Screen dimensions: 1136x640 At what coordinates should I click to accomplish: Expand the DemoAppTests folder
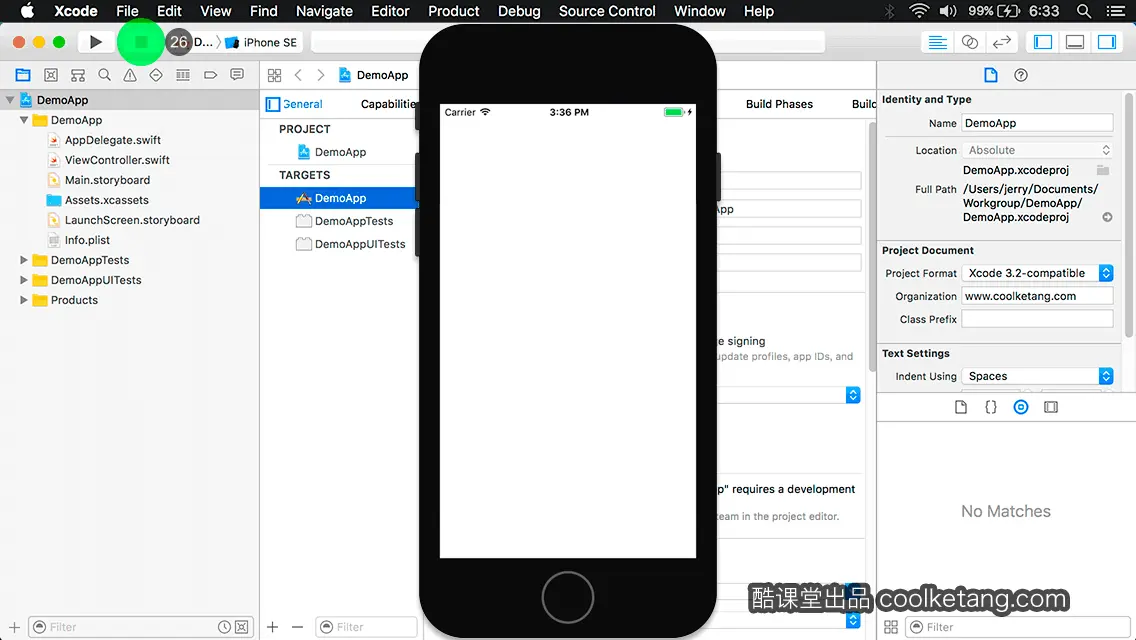click(x=24, y=259)
